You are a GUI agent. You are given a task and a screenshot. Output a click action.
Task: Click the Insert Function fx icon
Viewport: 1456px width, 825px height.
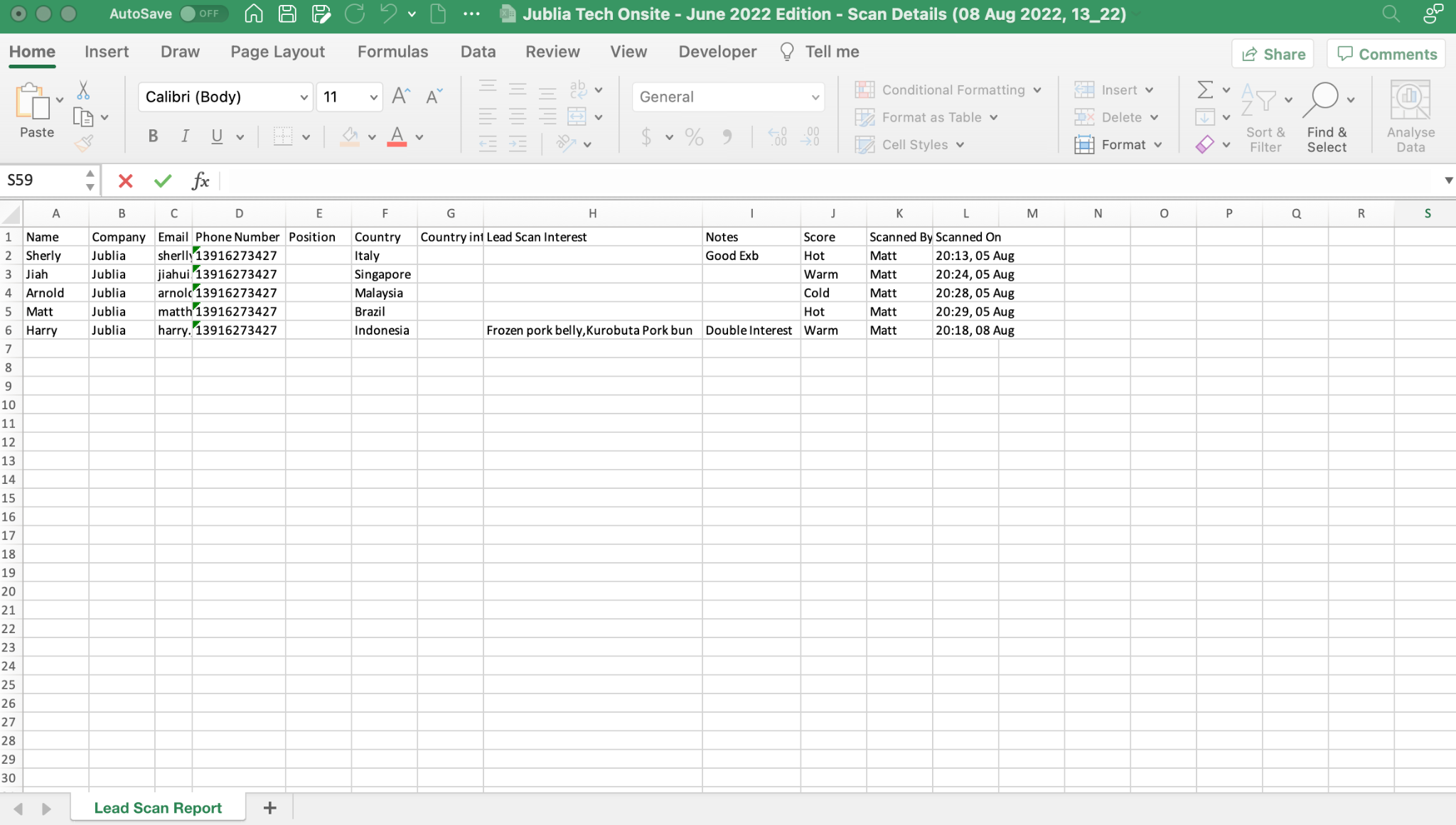[x=200, y=180]
